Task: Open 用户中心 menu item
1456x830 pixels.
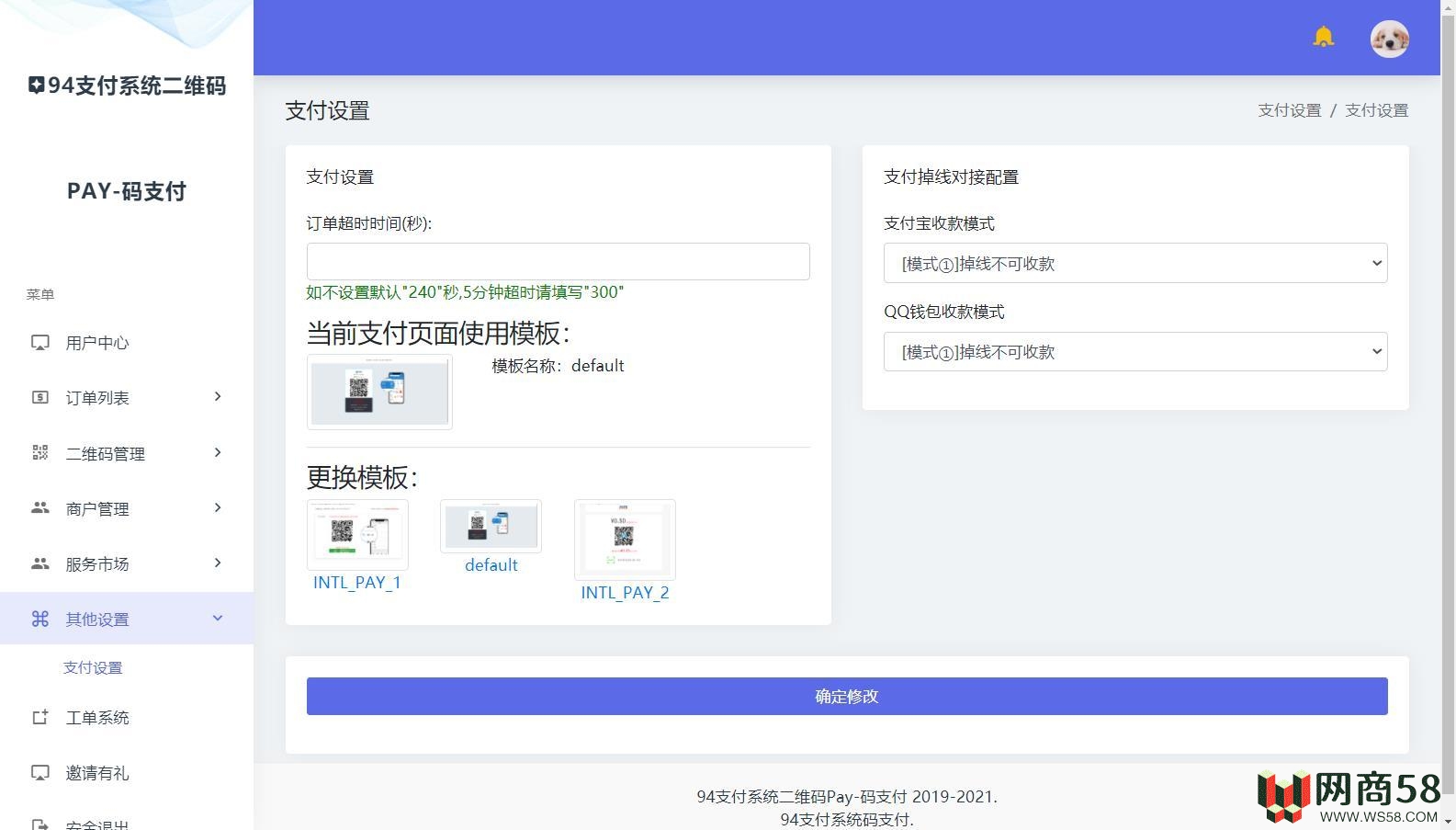Action: pos(127,343)
